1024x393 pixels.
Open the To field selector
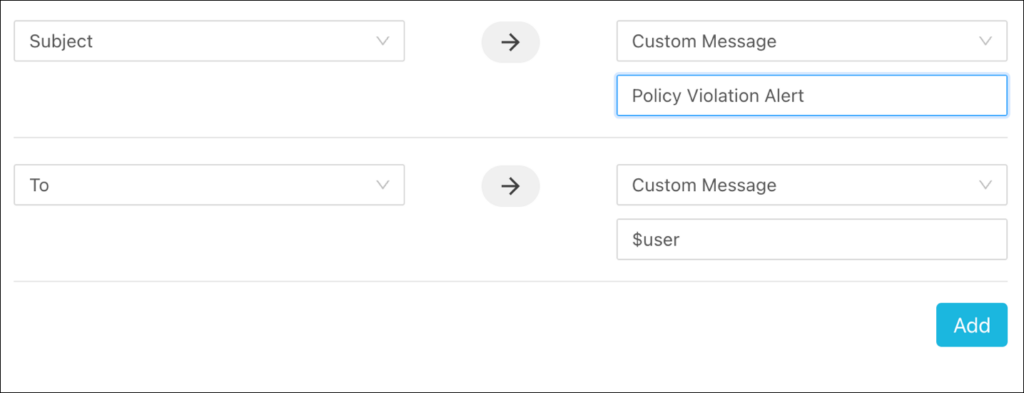(209, 185)
